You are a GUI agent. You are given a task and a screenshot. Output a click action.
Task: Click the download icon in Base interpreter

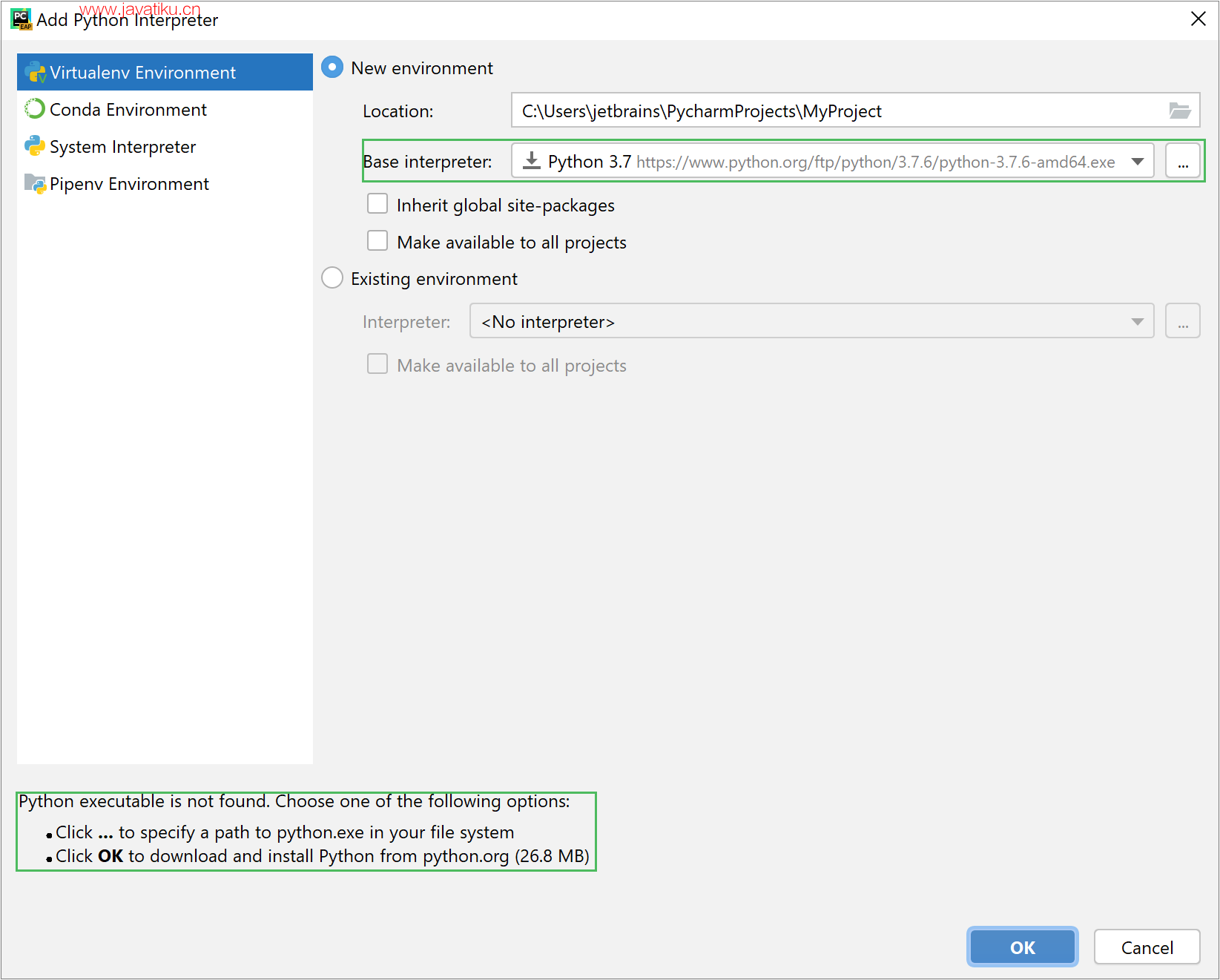(531, 161)
